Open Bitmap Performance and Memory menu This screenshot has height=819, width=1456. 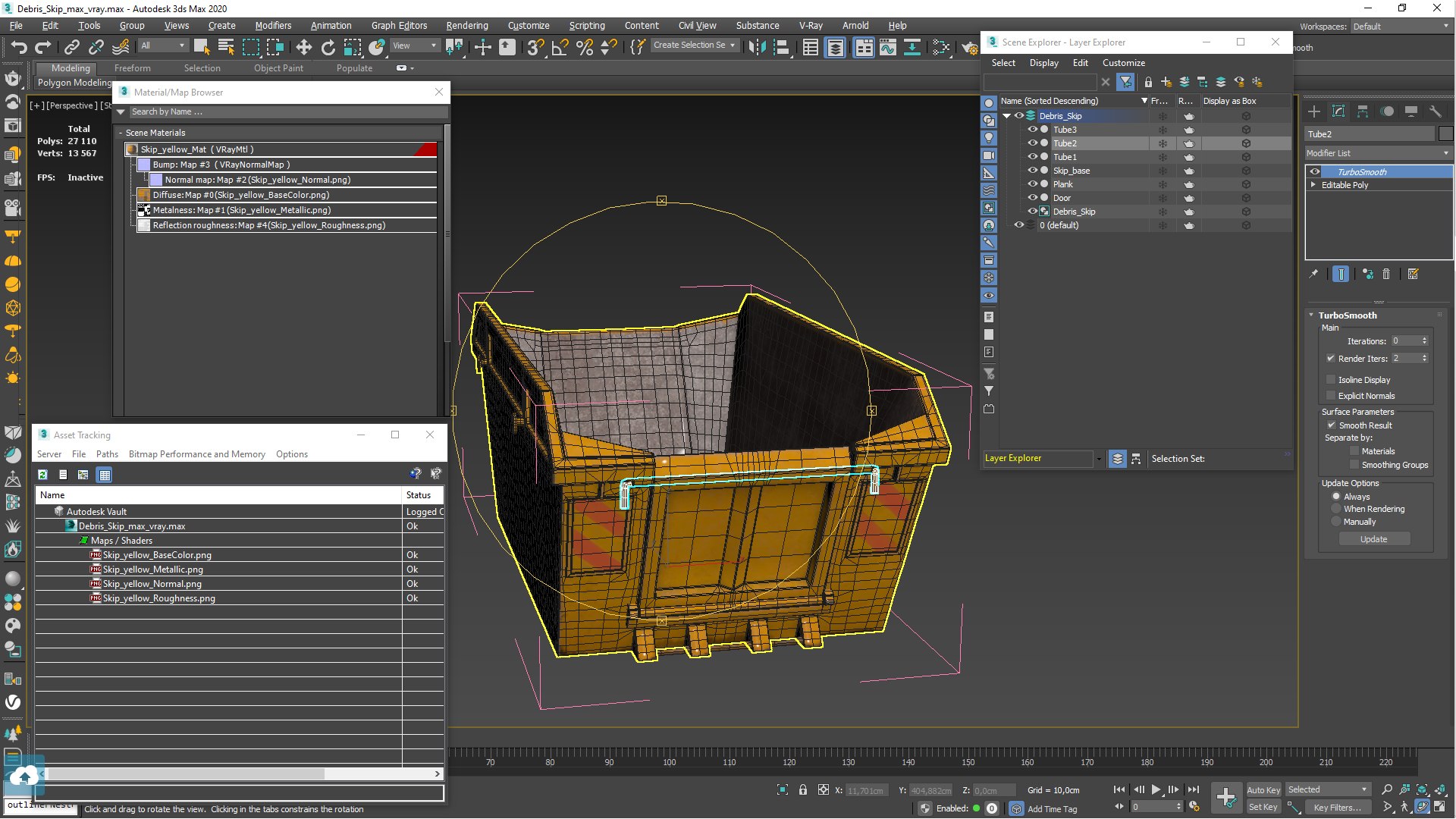pyautogui.click(x=196, y=454)
